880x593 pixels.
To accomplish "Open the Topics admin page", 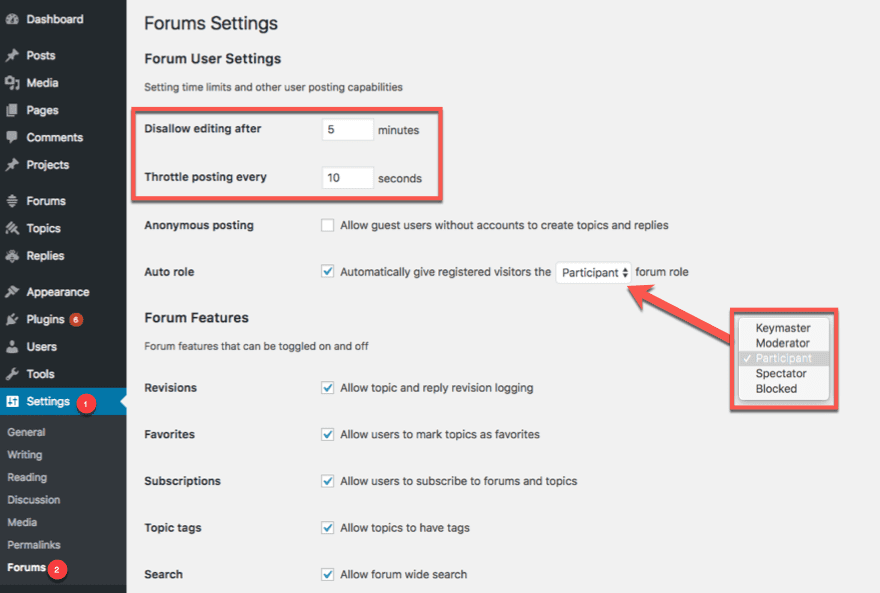I will tap(43, 229).
